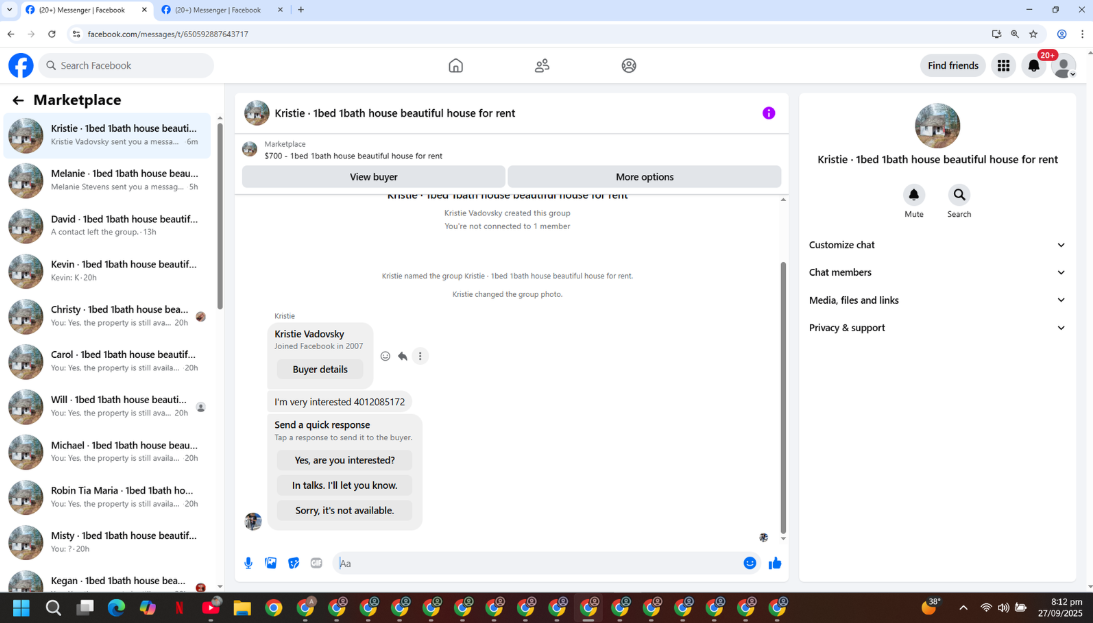Open Buyer details for Kristie Vadovsky
This screenshot has width=1093, height=623.
tap(320, 369)
